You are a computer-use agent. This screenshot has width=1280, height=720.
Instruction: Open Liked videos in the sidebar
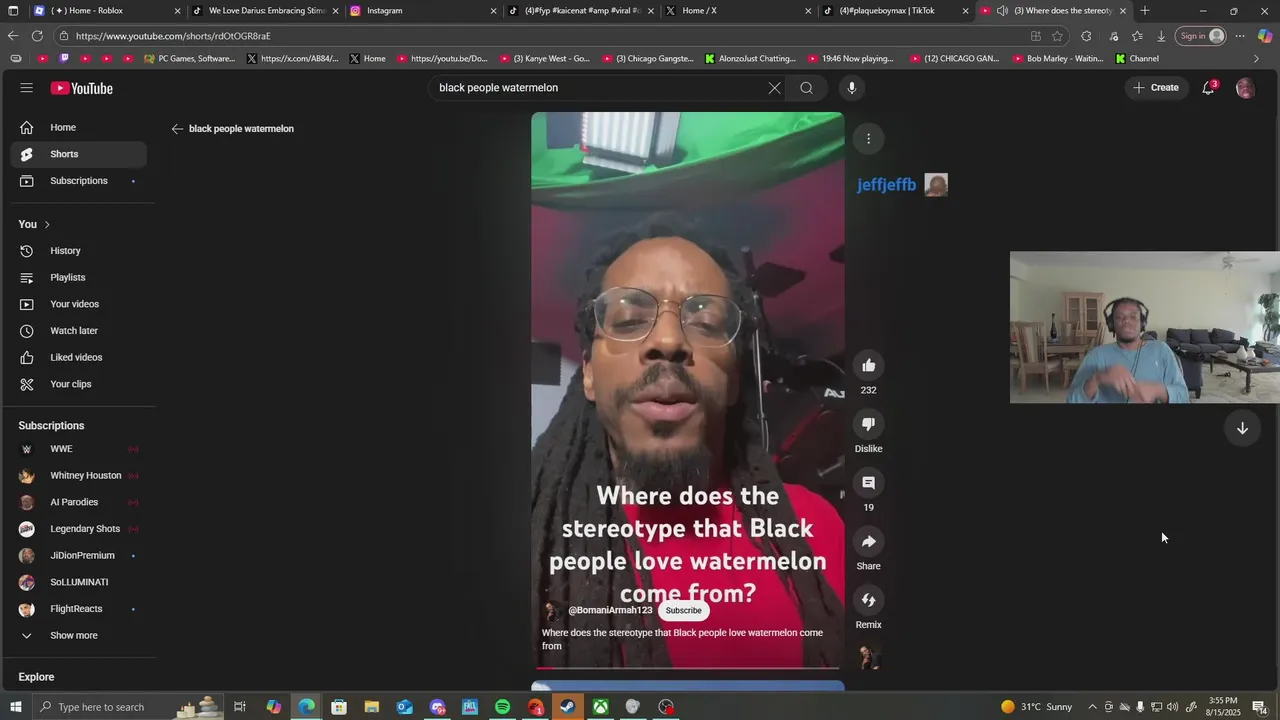click(78, 358)
